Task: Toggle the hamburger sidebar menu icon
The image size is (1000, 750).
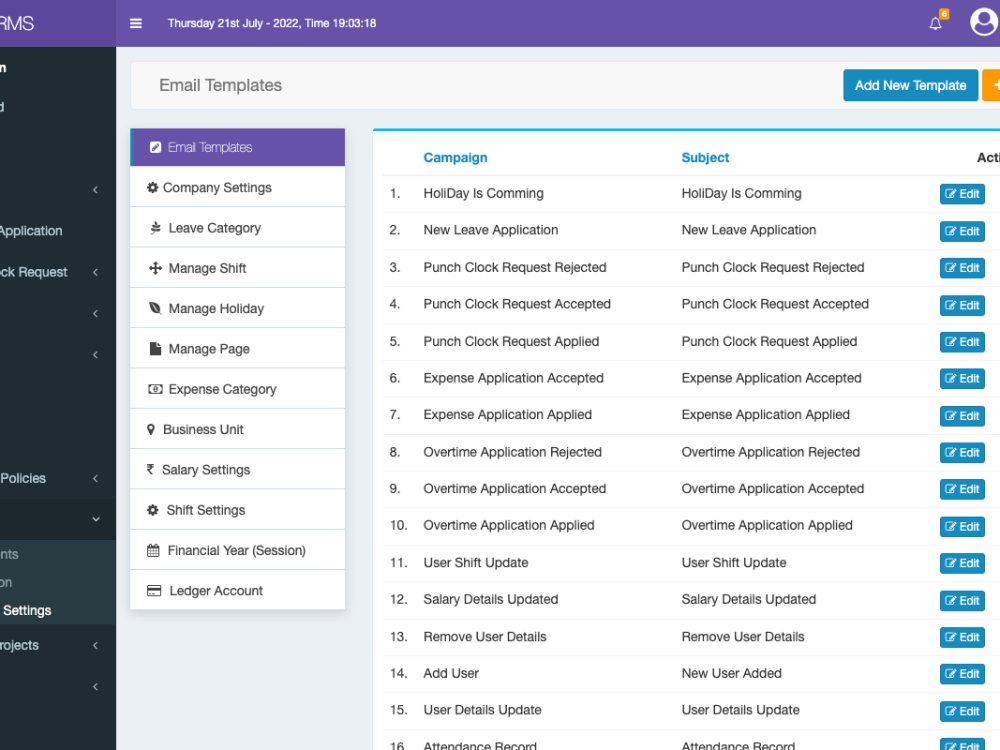Action: (135, 24)
